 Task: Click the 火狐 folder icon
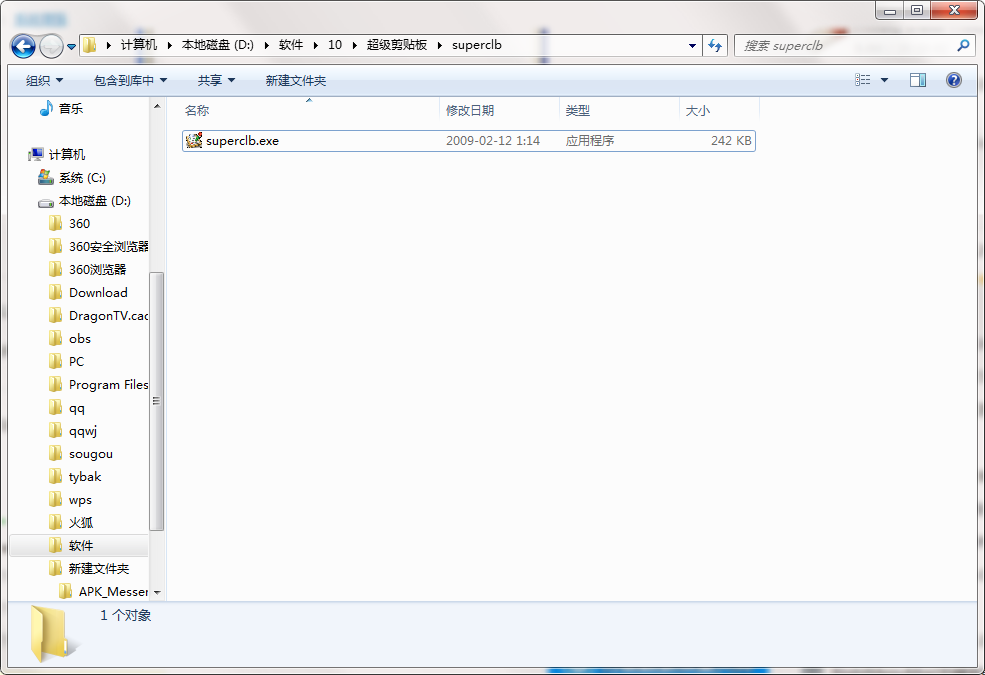pos(55,522)
